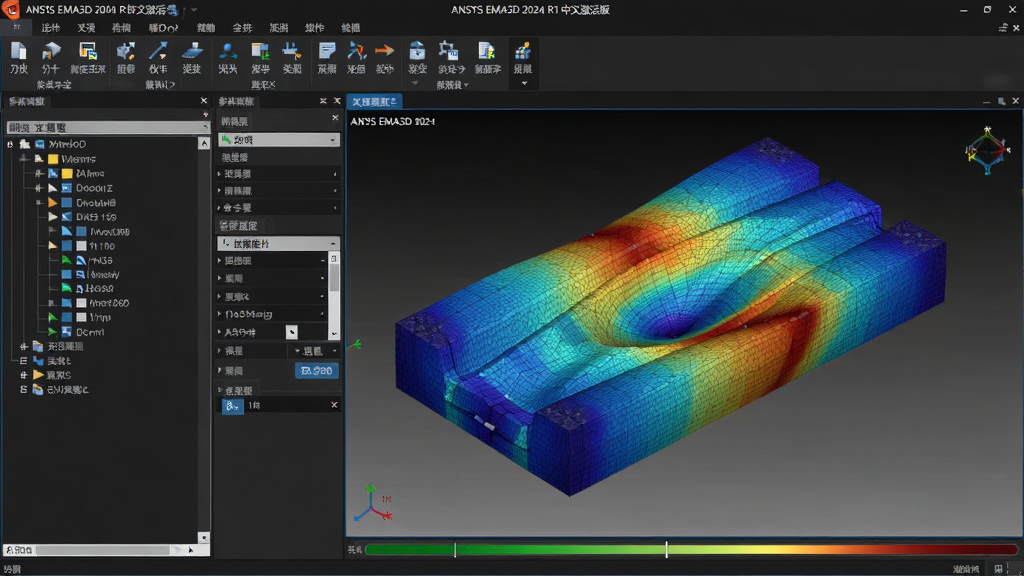Click the selection frame with window icon
Screen dimensions: 1024x576
pos(449,52)
